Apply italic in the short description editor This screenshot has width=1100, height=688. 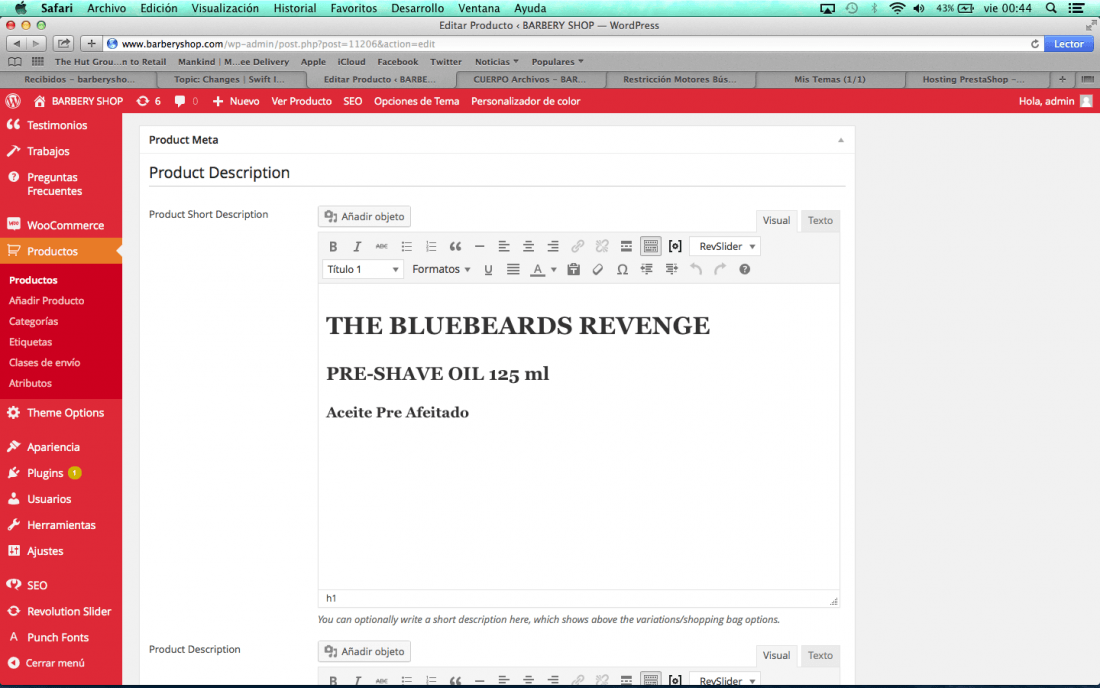click(x=357, y=246)
